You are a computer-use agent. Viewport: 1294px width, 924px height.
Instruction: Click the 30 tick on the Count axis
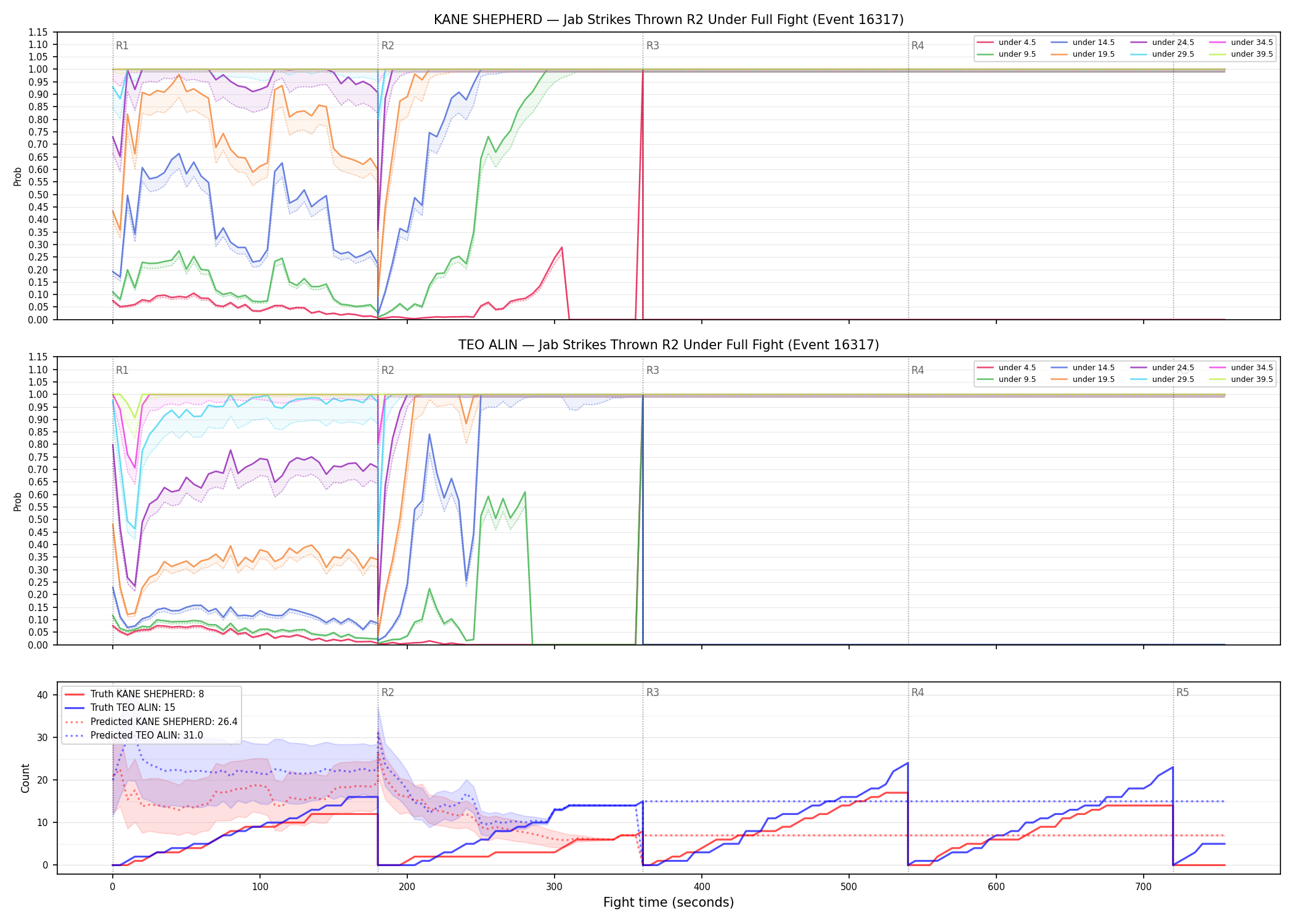click(x=43, y=737)
